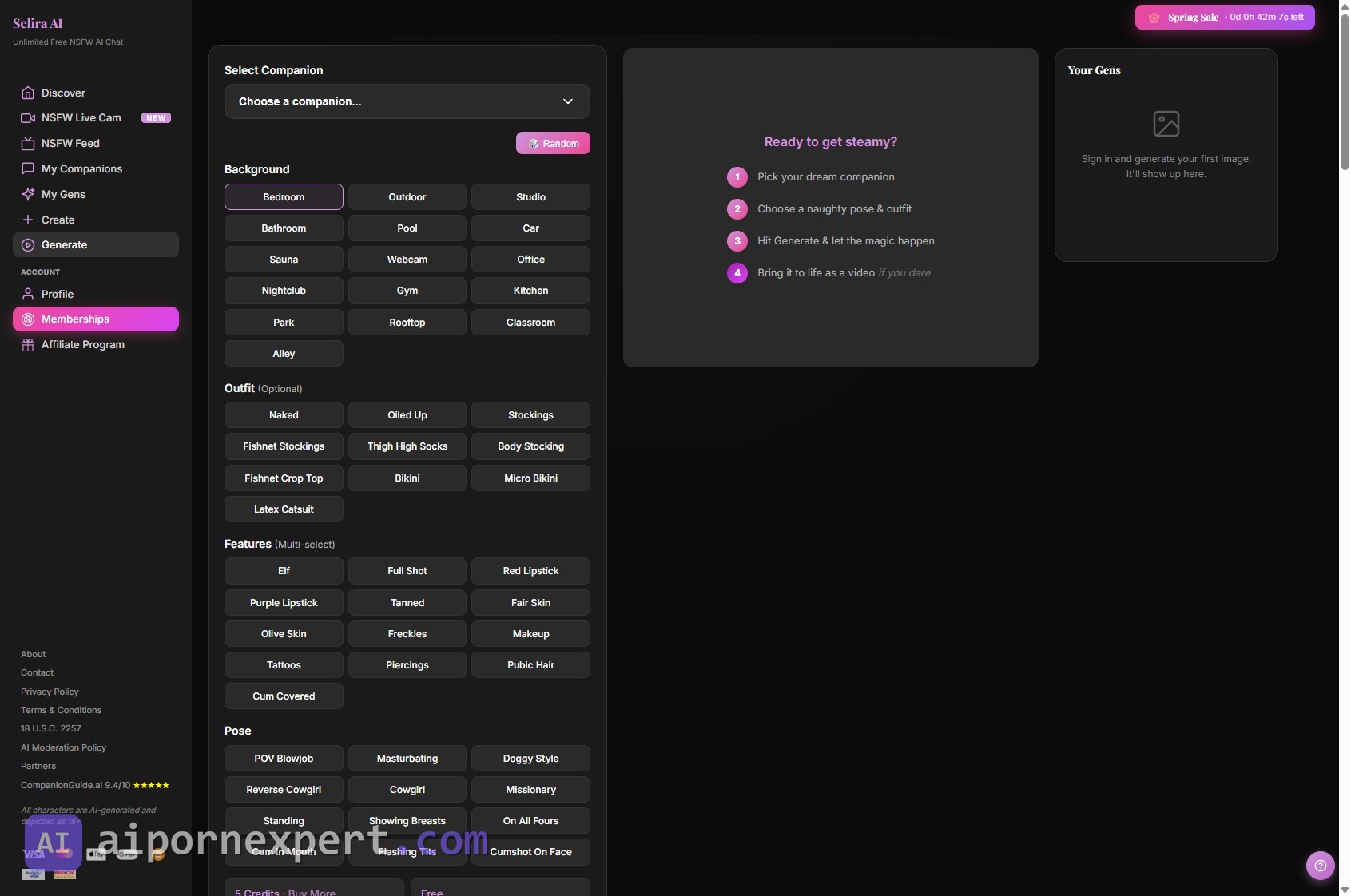This screenshot has width=1351, height=896.
Task: Open My Companions chat bubble icon
Action: [28, 168]
